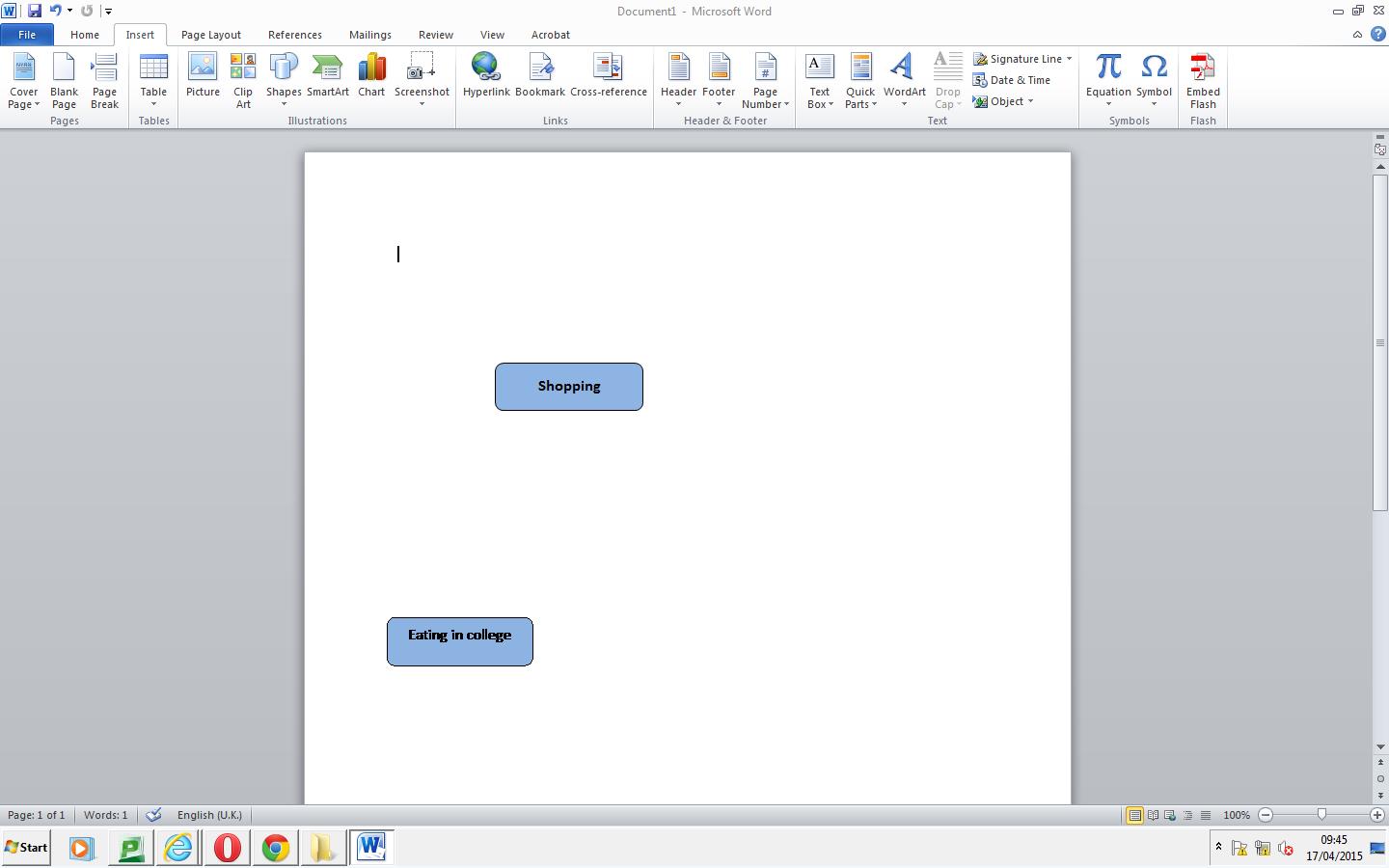1389x868 pixels.
Task: Open the Undo history dropdown arrow
Action: (x=69, y=11)
